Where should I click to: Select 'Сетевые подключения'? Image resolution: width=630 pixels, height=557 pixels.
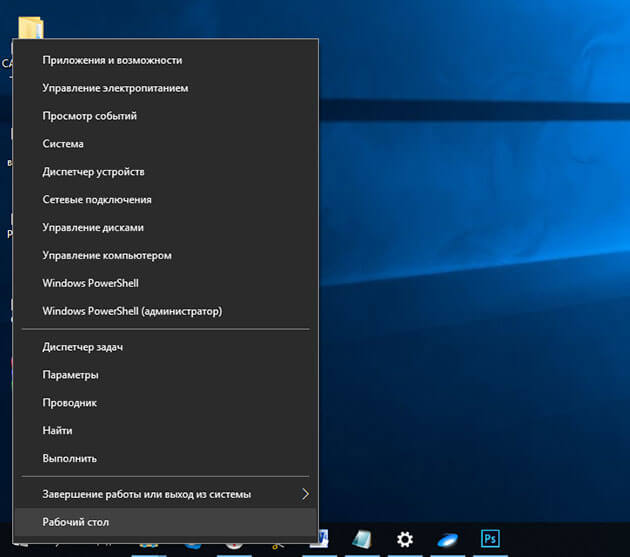166,200
